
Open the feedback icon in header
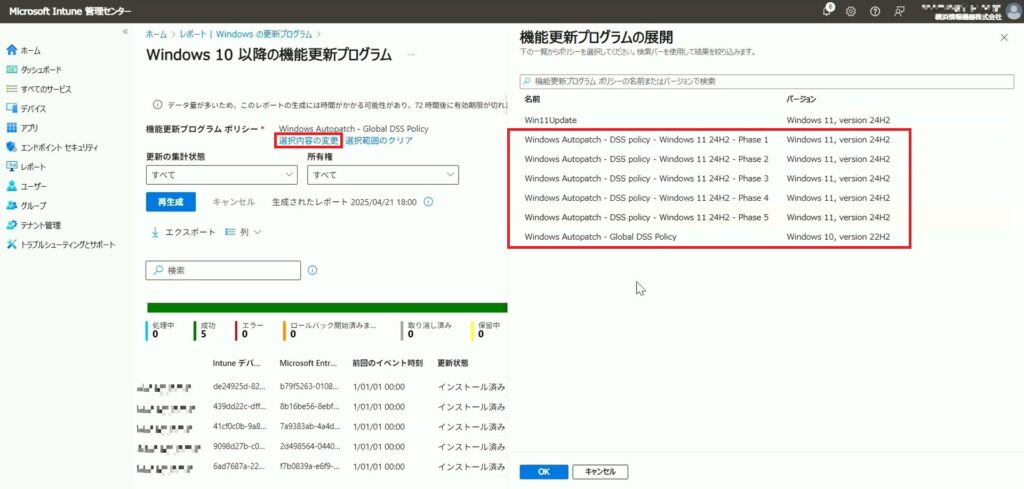click(x=899, y=11)
